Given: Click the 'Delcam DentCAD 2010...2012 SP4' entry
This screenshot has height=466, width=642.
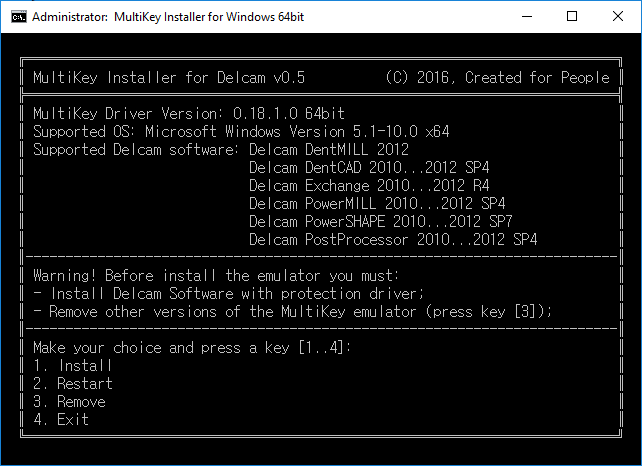Looking at the screenshot, I should [369, 167].
